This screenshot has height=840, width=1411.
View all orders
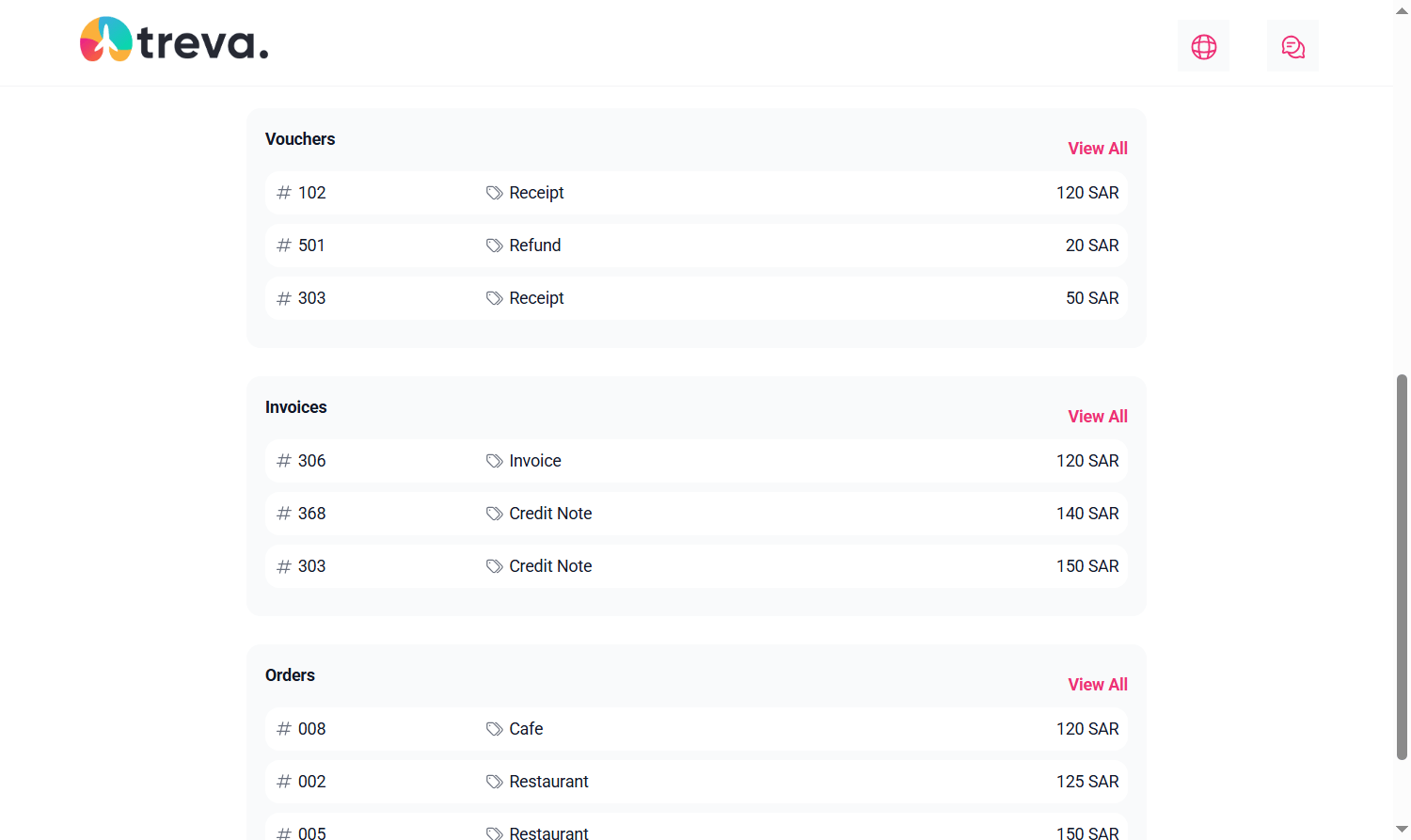click(1097, 685)
